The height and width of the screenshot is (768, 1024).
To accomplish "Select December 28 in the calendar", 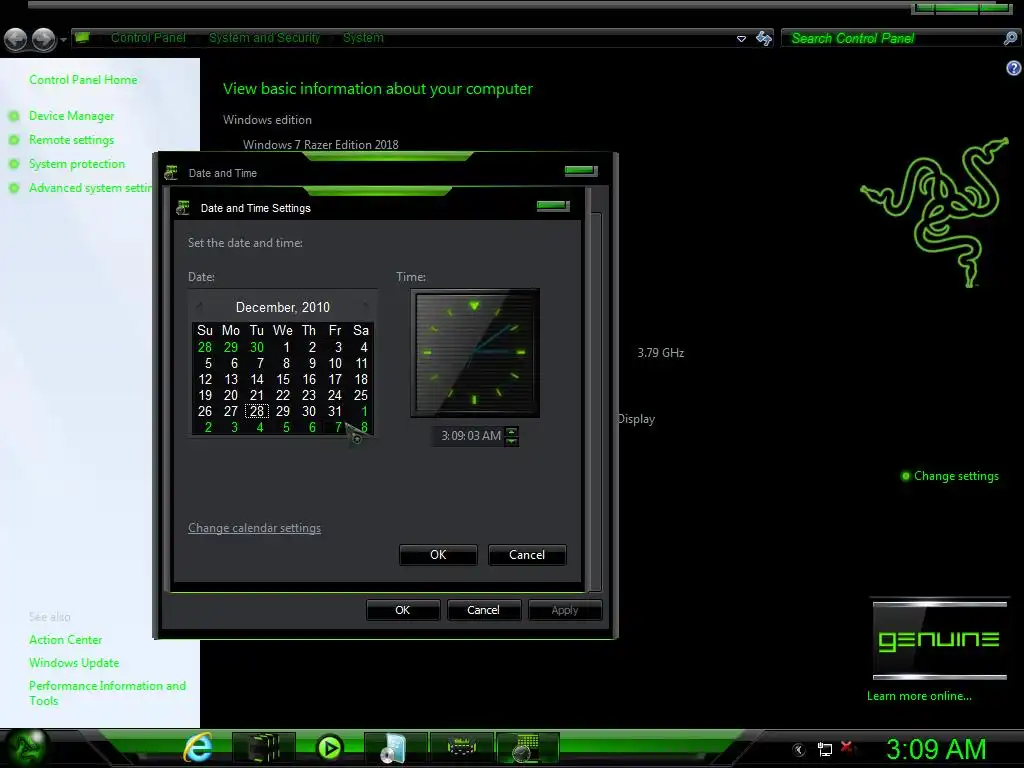I will pyautogui.click(x=257, y=411).
